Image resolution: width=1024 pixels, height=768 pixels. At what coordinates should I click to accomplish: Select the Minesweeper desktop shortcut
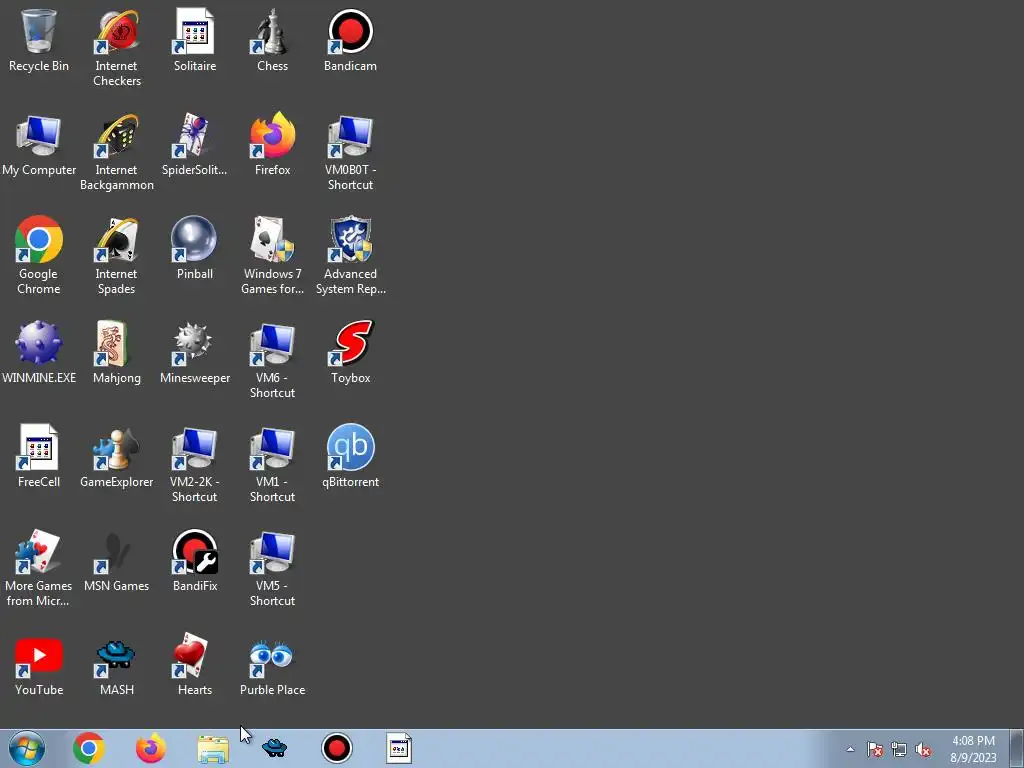pyautogui.click(x=195, y=353)
